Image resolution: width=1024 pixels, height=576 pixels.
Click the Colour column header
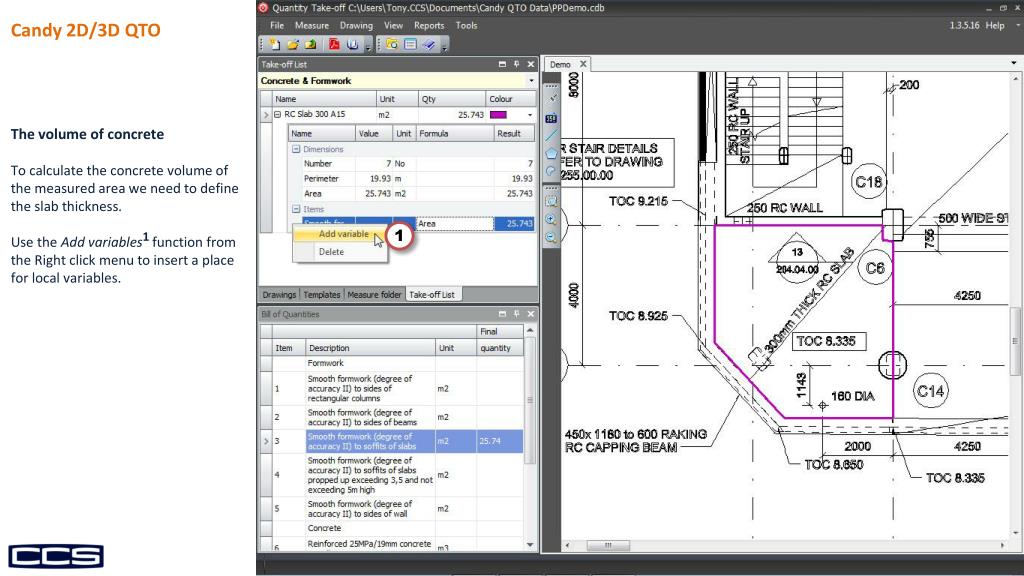pos(511,99)
